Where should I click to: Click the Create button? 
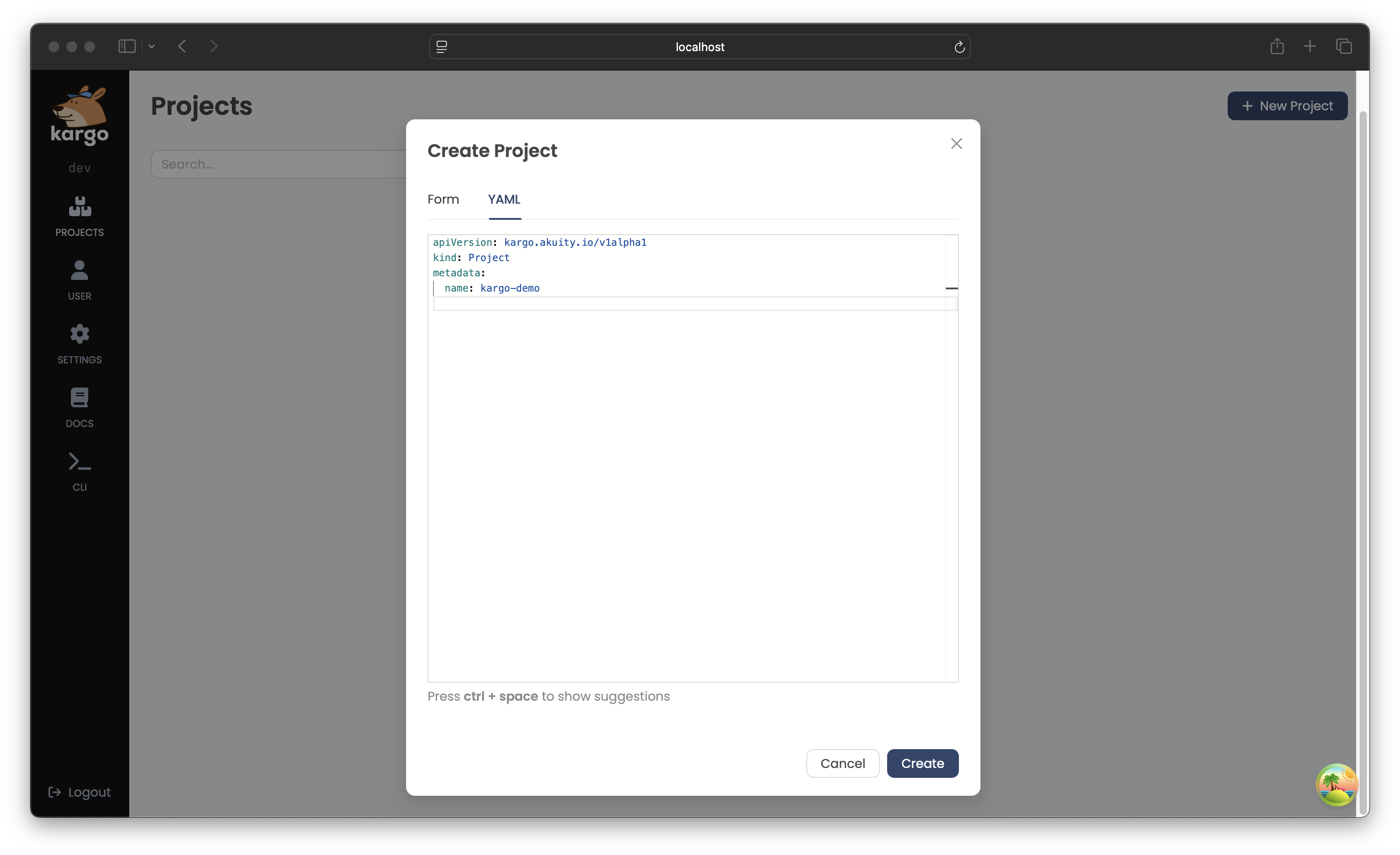pos(922,763)
